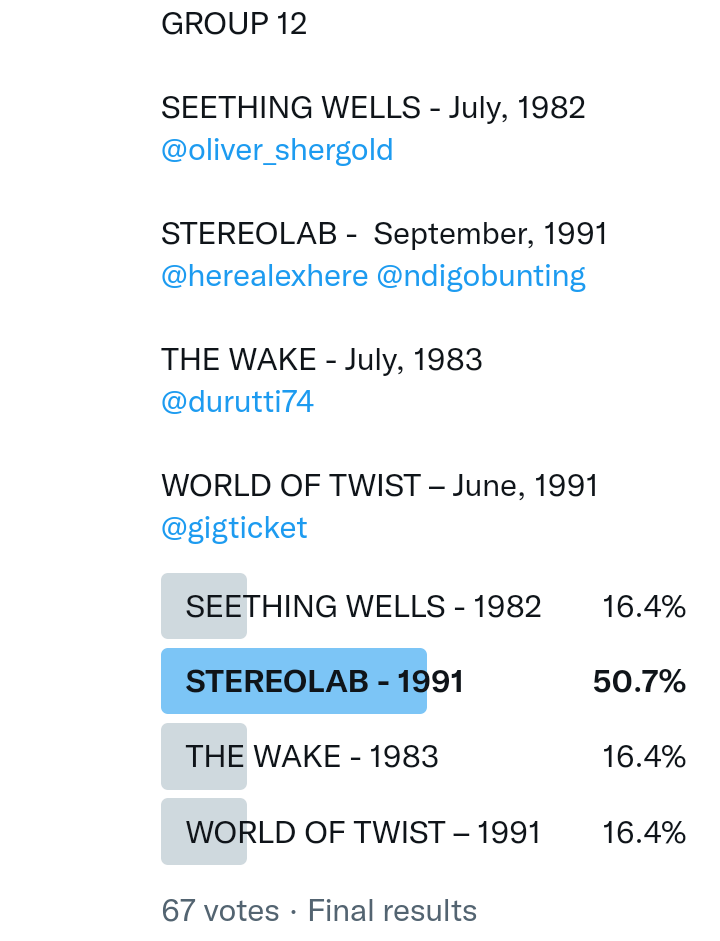The width and height of the screenshot is (720, 941).
Task: Open the @herealexhere profile mention
Action: [x=264, y=276]
